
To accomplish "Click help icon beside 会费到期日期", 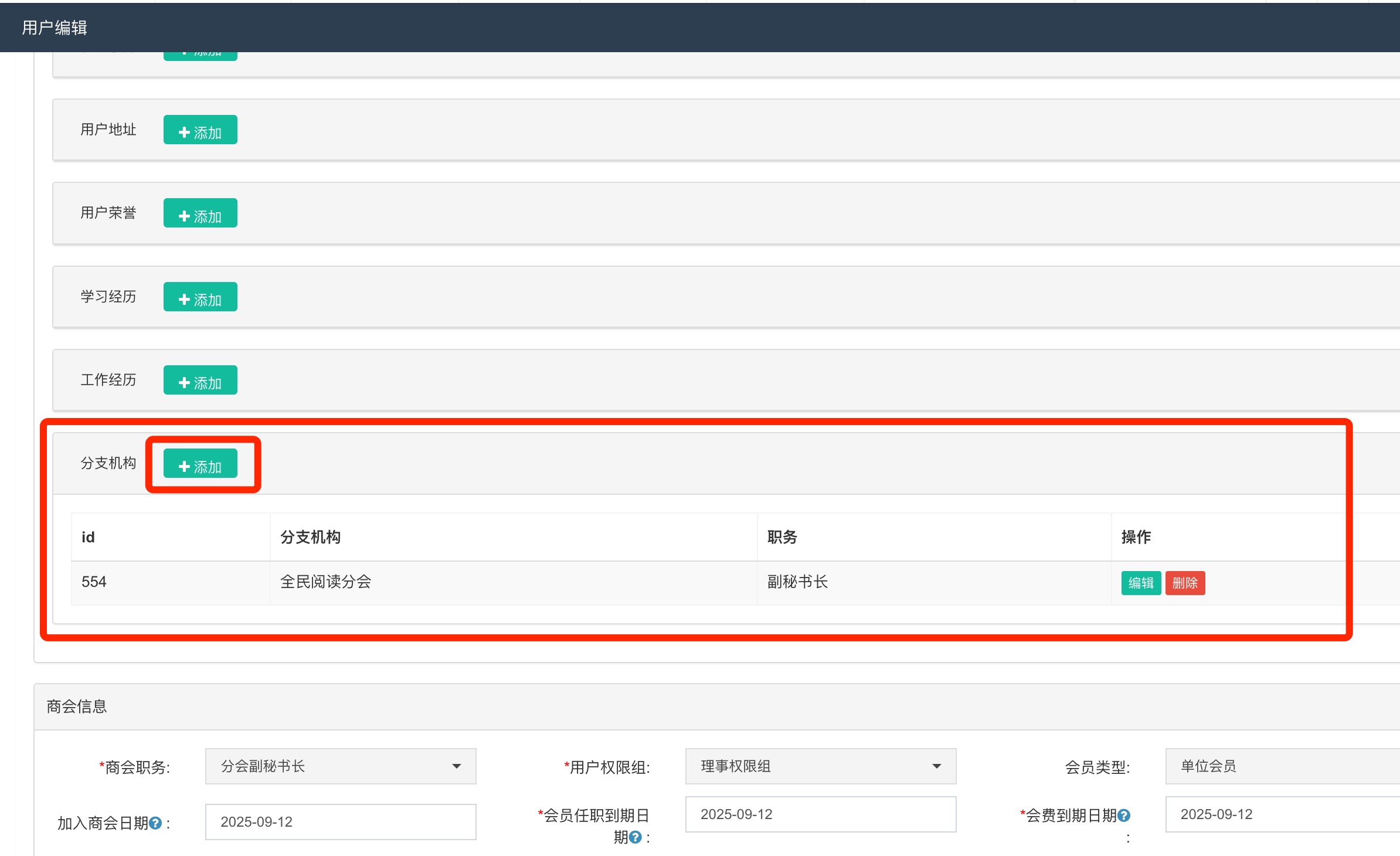I will (1123, 816).
